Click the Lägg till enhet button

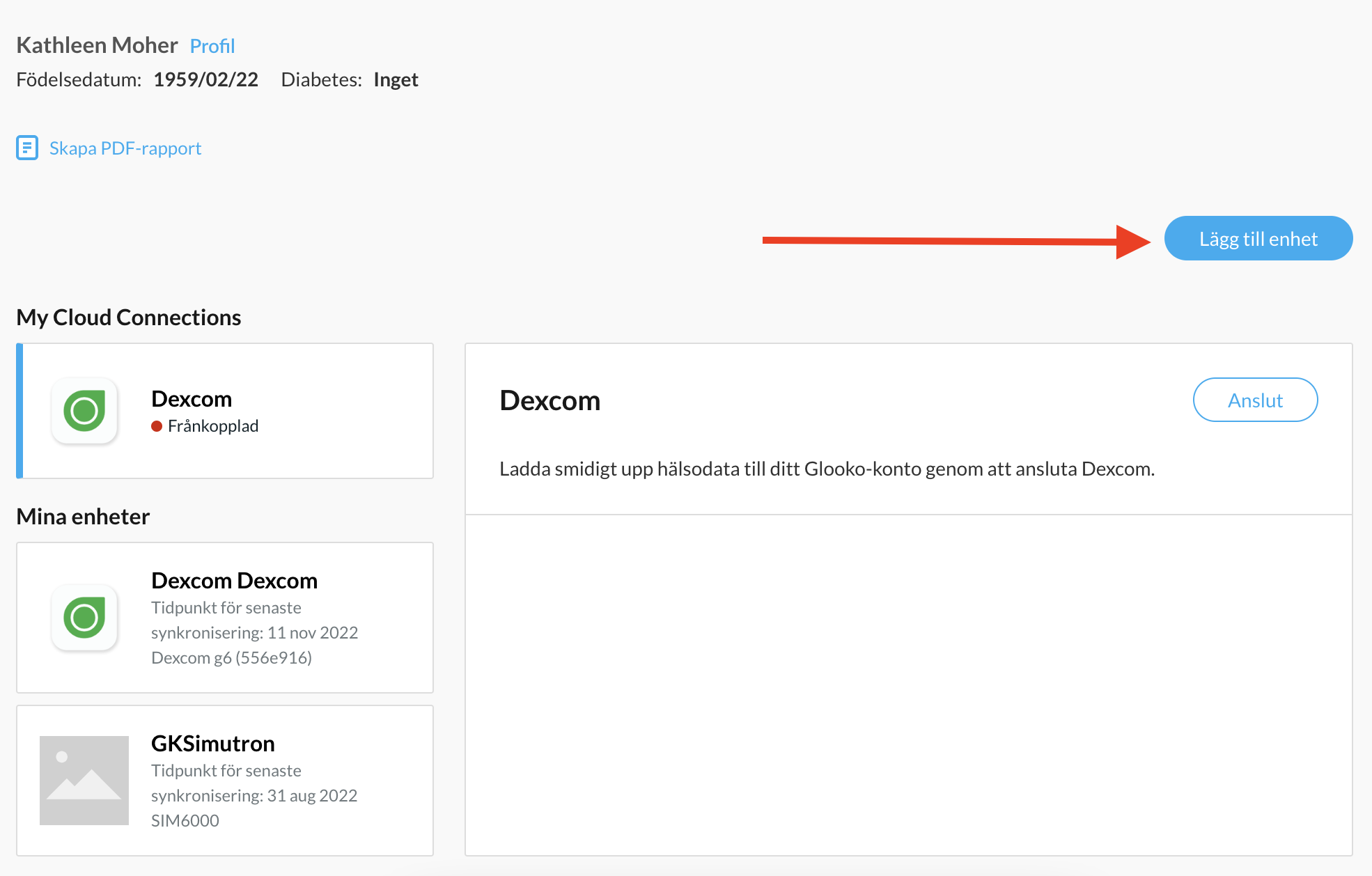(x=1258, y=238)
